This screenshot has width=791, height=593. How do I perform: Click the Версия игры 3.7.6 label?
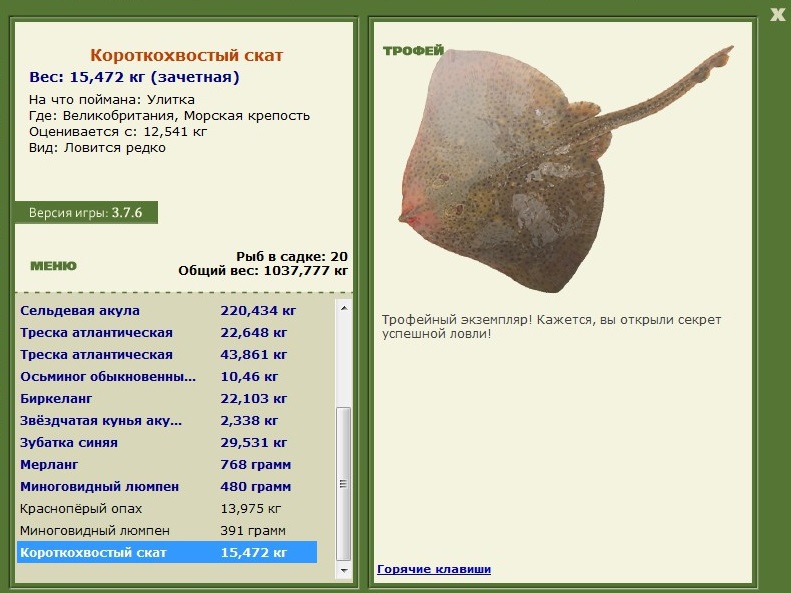(86, 213)
